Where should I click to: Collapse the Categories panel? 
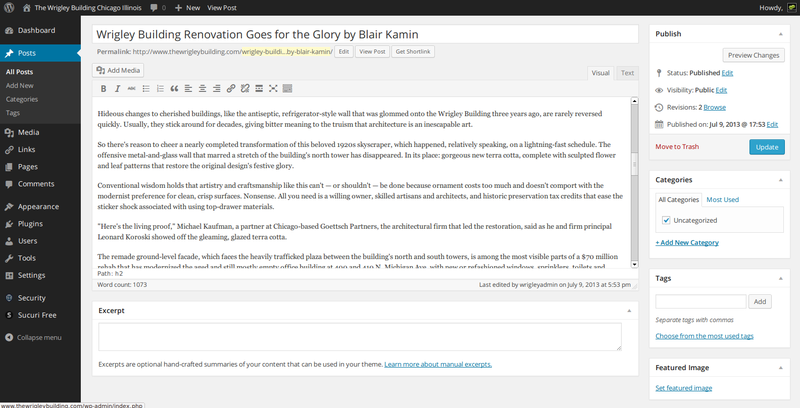[781, 180]
